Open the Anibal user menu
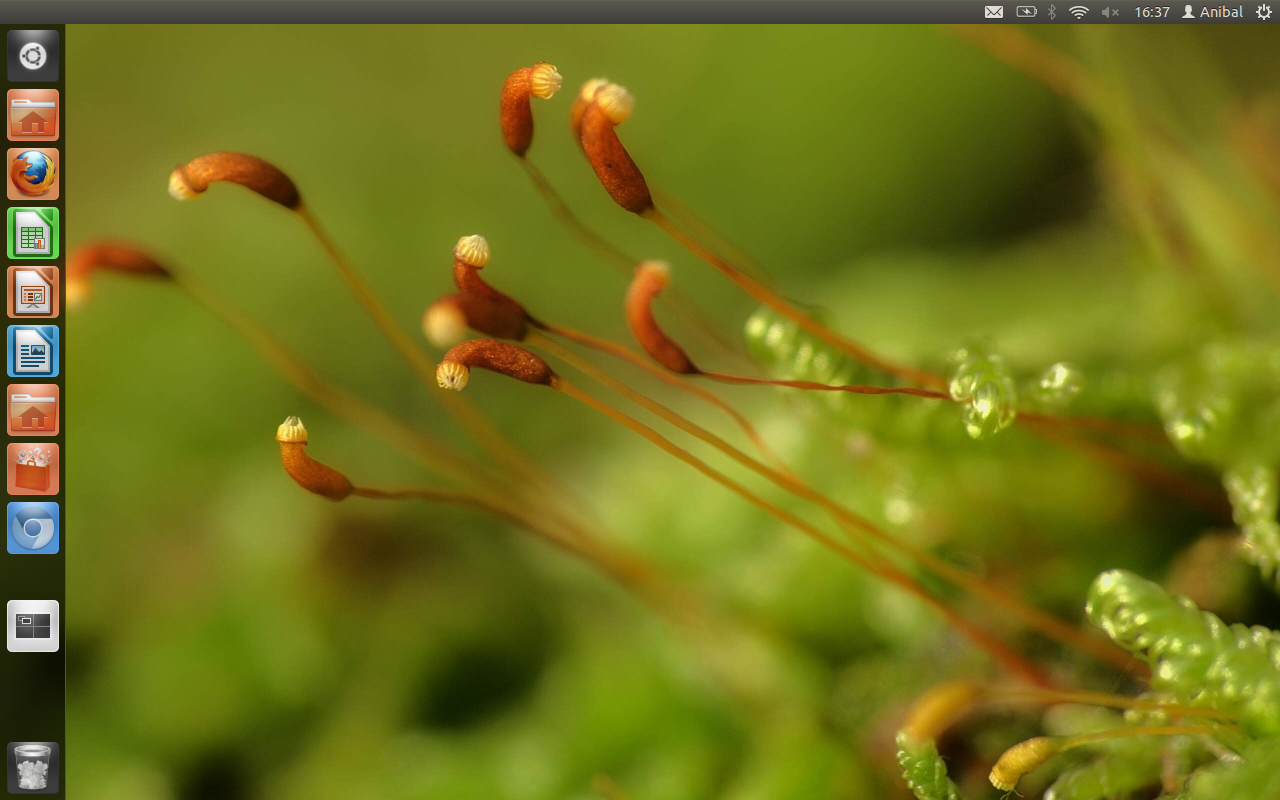Image resolution: width=1280 pixels, height=800 pixels. point(1212,12)
